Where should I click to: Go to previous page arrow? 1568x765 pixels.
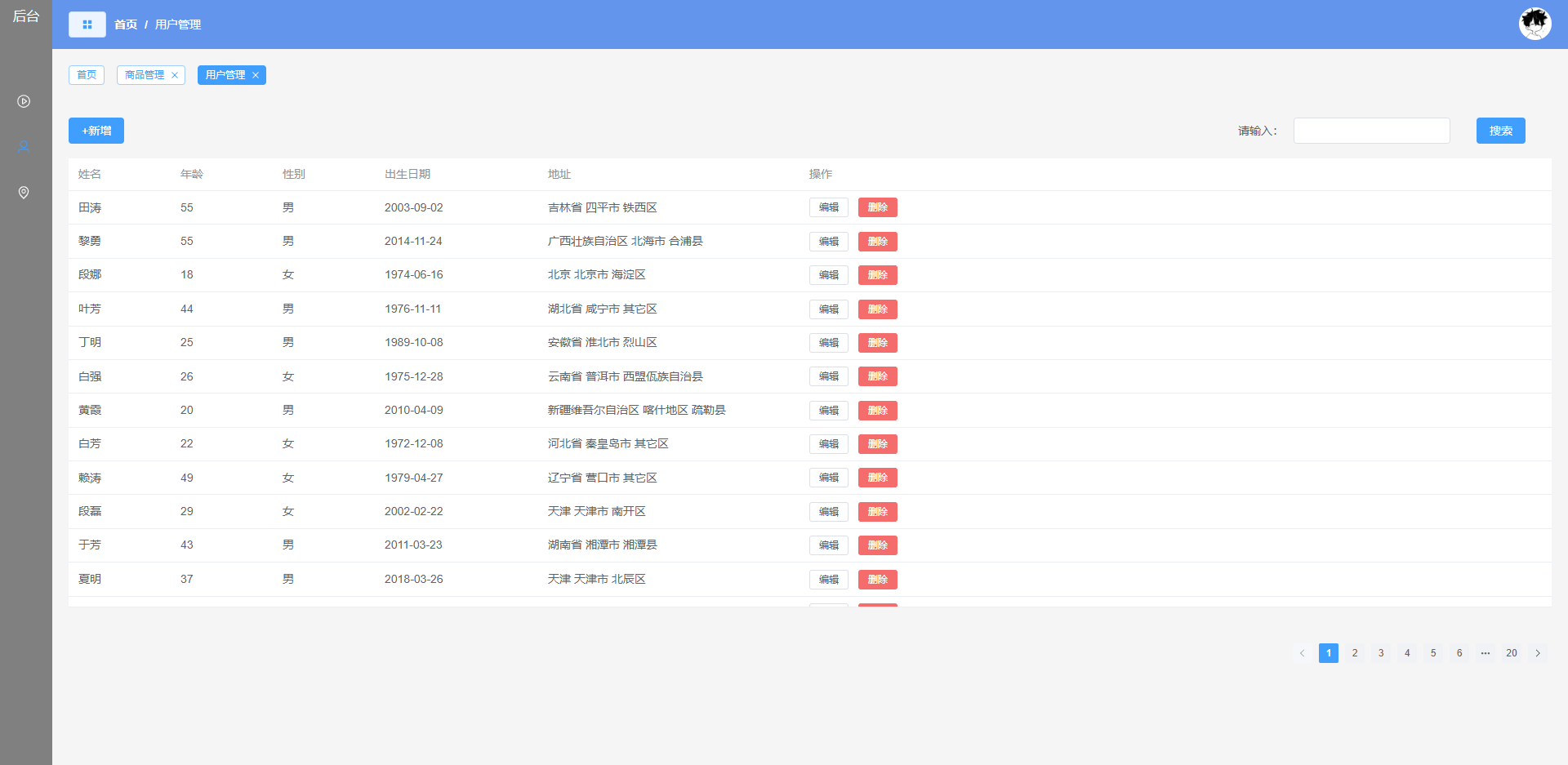(x=1303, y=653)
